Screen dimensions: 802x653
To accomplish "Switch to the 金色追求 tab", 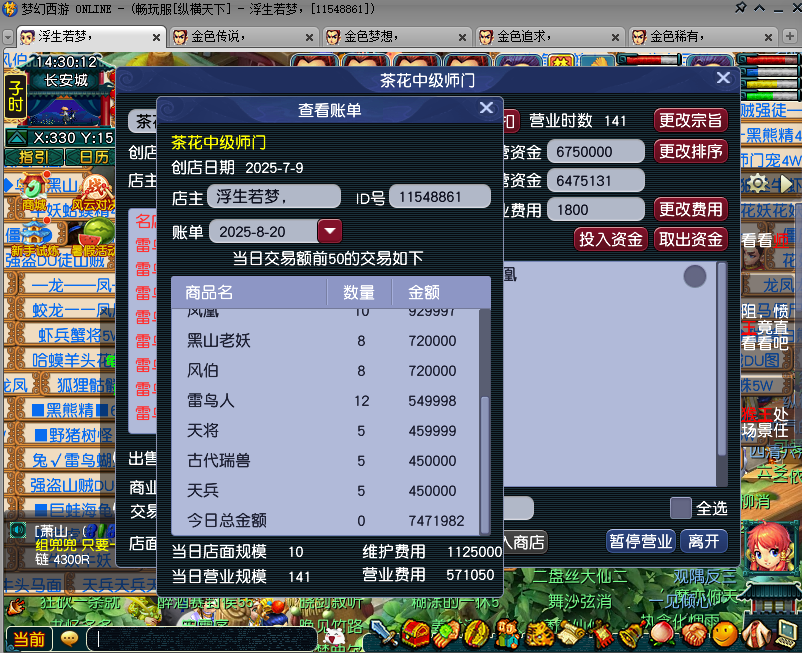I will click(550, 37).
